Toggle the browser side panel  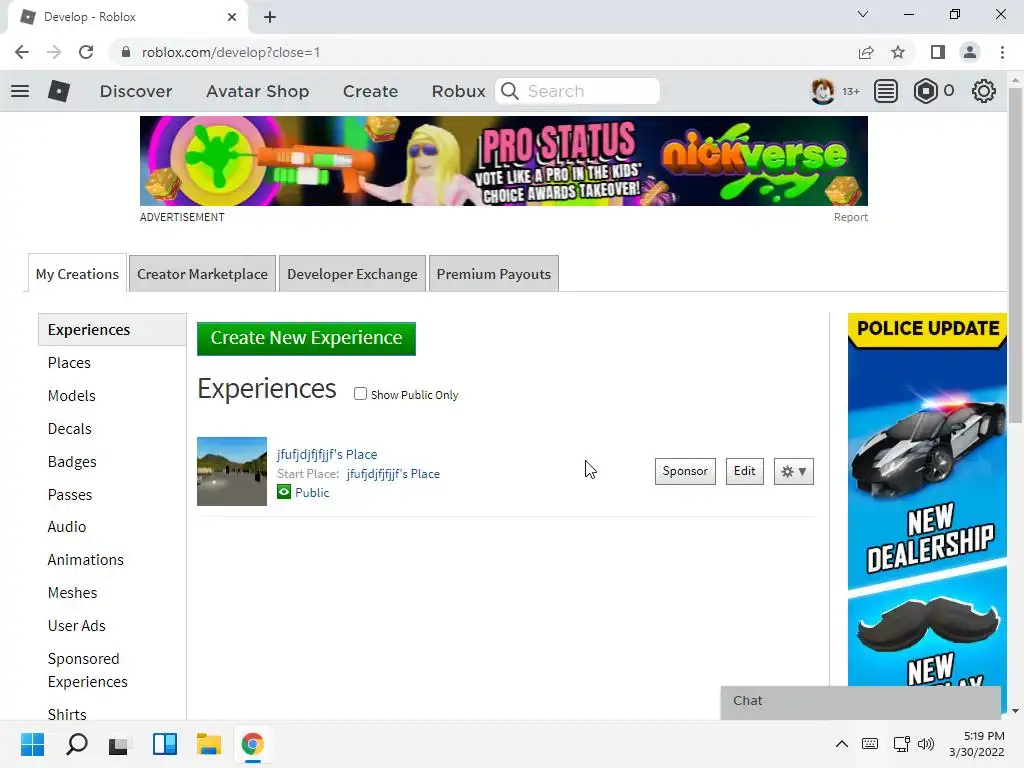coord(938,52)
